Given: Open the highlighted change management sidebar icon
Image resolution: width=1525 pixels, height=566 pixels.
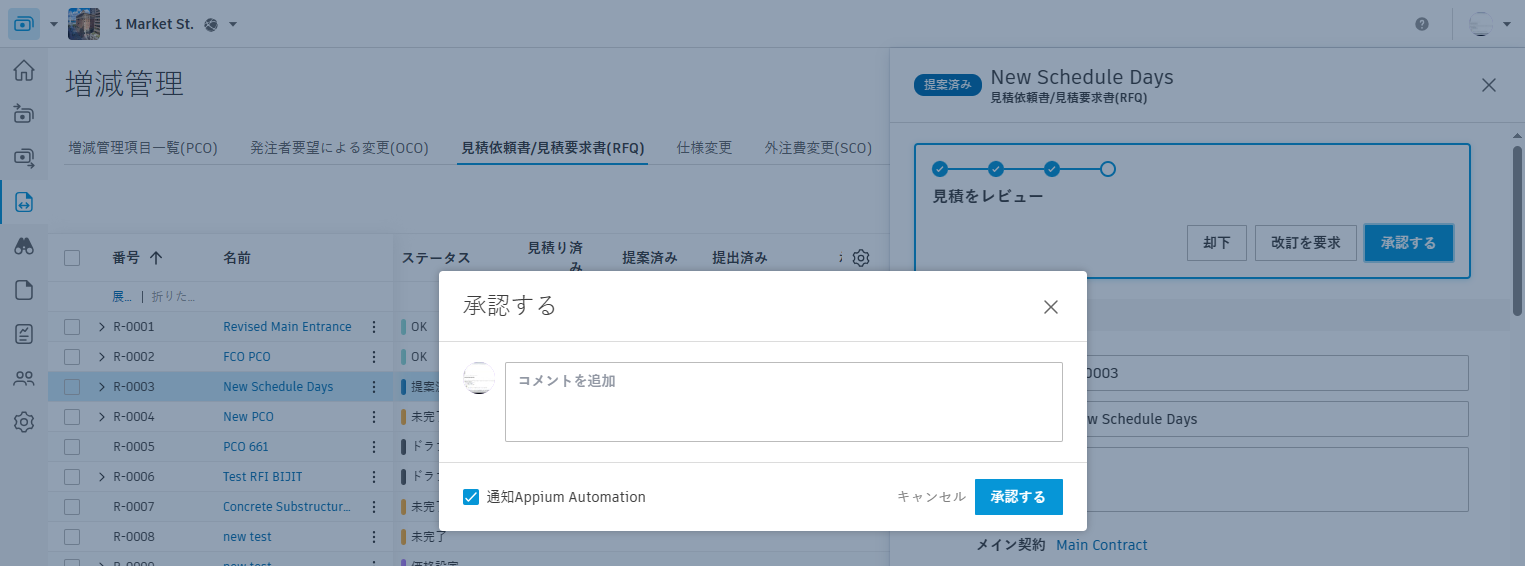Looking at the screenshot, I should pyautogui.click(x=24, y=202).
